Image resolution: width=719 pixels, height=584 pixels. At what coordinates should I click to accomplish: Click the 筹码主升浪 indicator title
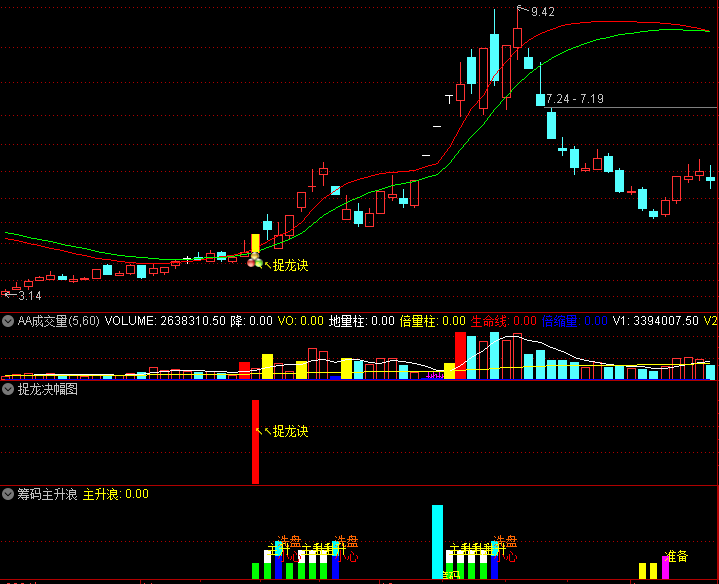(x=47, y=494)
